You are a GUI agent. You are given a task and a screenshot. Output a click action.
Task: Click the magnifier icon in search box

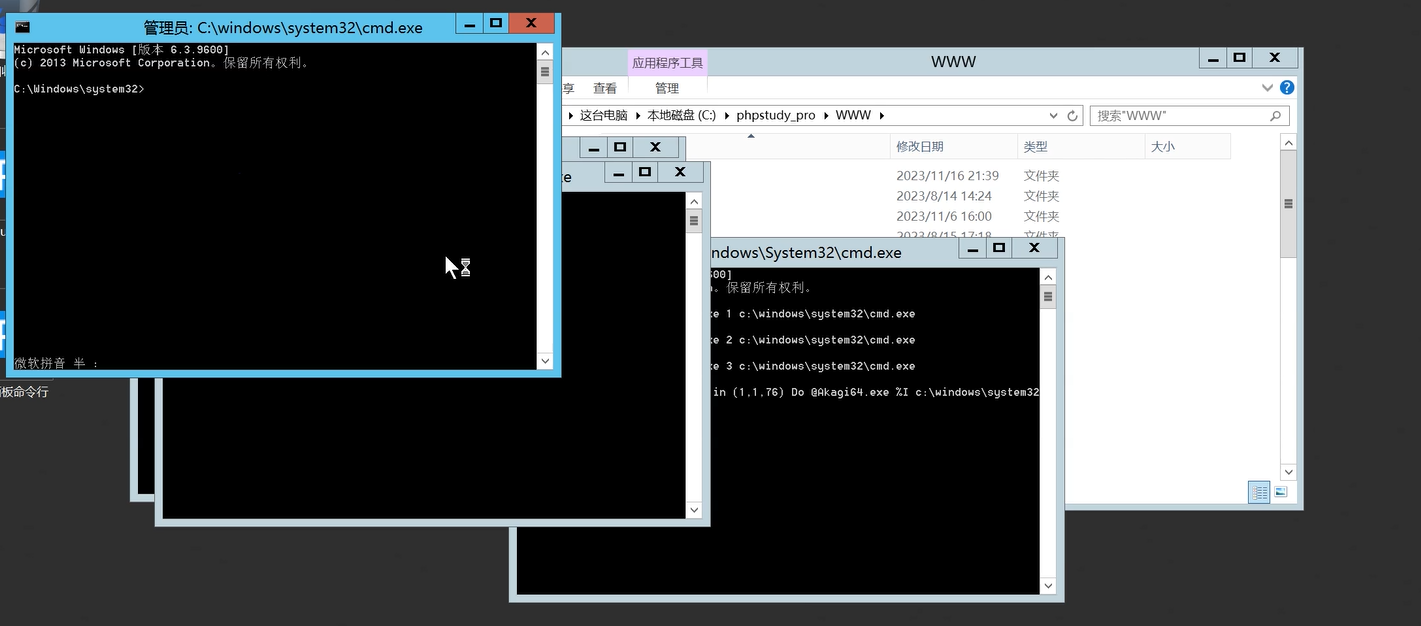pyautogui.click(x=1275, y=116)
